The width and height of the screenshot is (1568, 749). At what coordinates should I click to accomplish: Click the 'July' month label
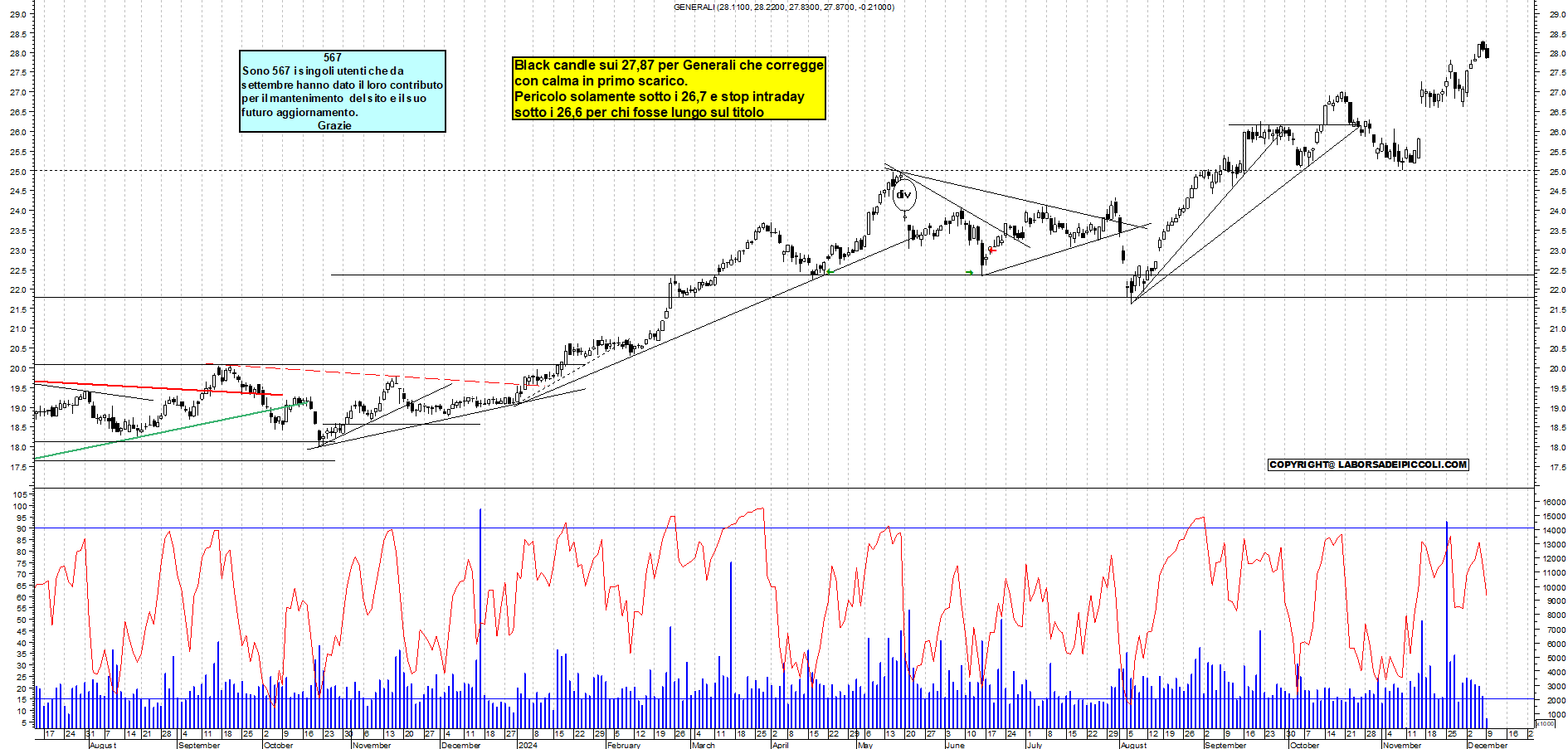pos(1034,745)
